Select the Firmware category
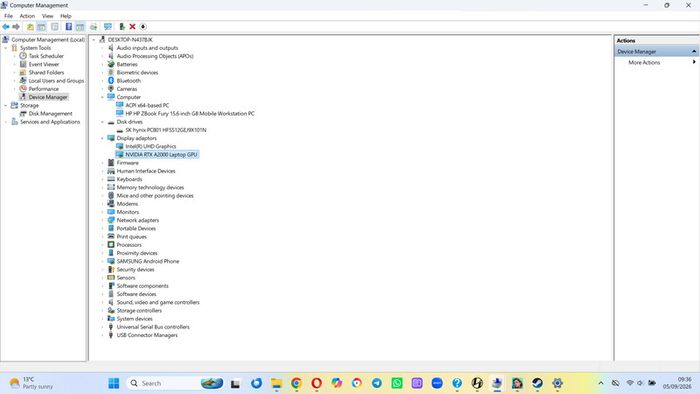The width and height of the screenshot is (700, 394). click(x=127, y=163)
